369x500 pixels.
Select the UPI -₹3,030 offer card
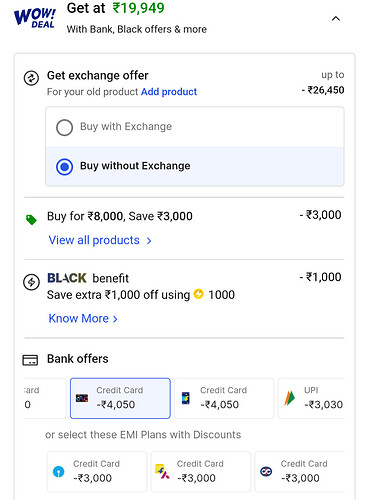(x=311, y=398)
